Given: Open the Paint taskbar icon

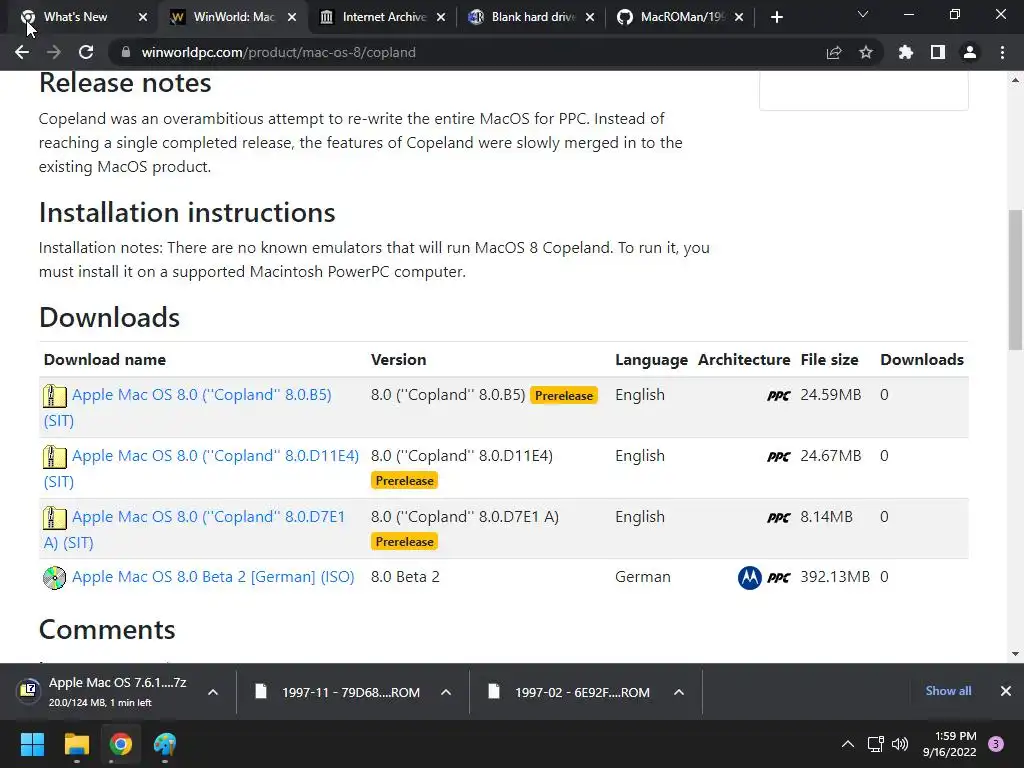Looking at the screenshot, I should tap(165, 744).
